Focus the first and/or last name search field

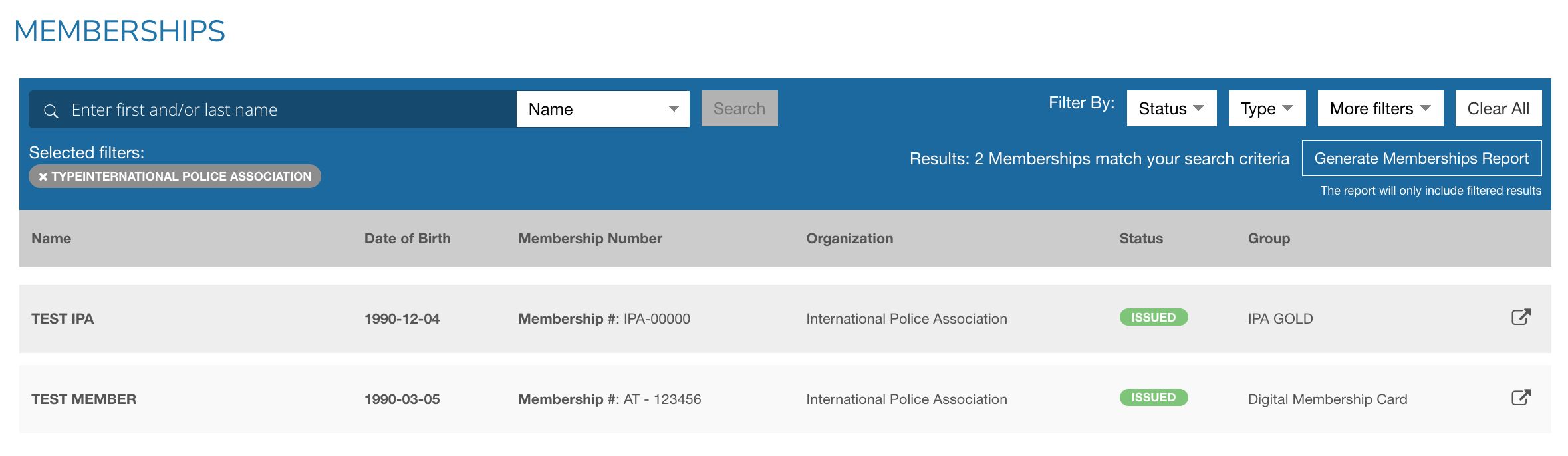coord(286,110)
